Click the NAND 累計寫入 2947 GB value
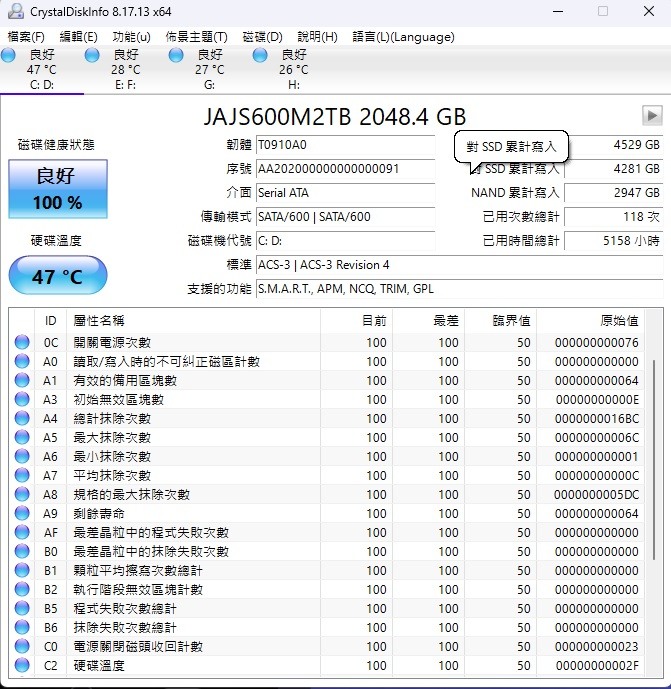This screenshot has width=671, height=689. coord(614,192)
